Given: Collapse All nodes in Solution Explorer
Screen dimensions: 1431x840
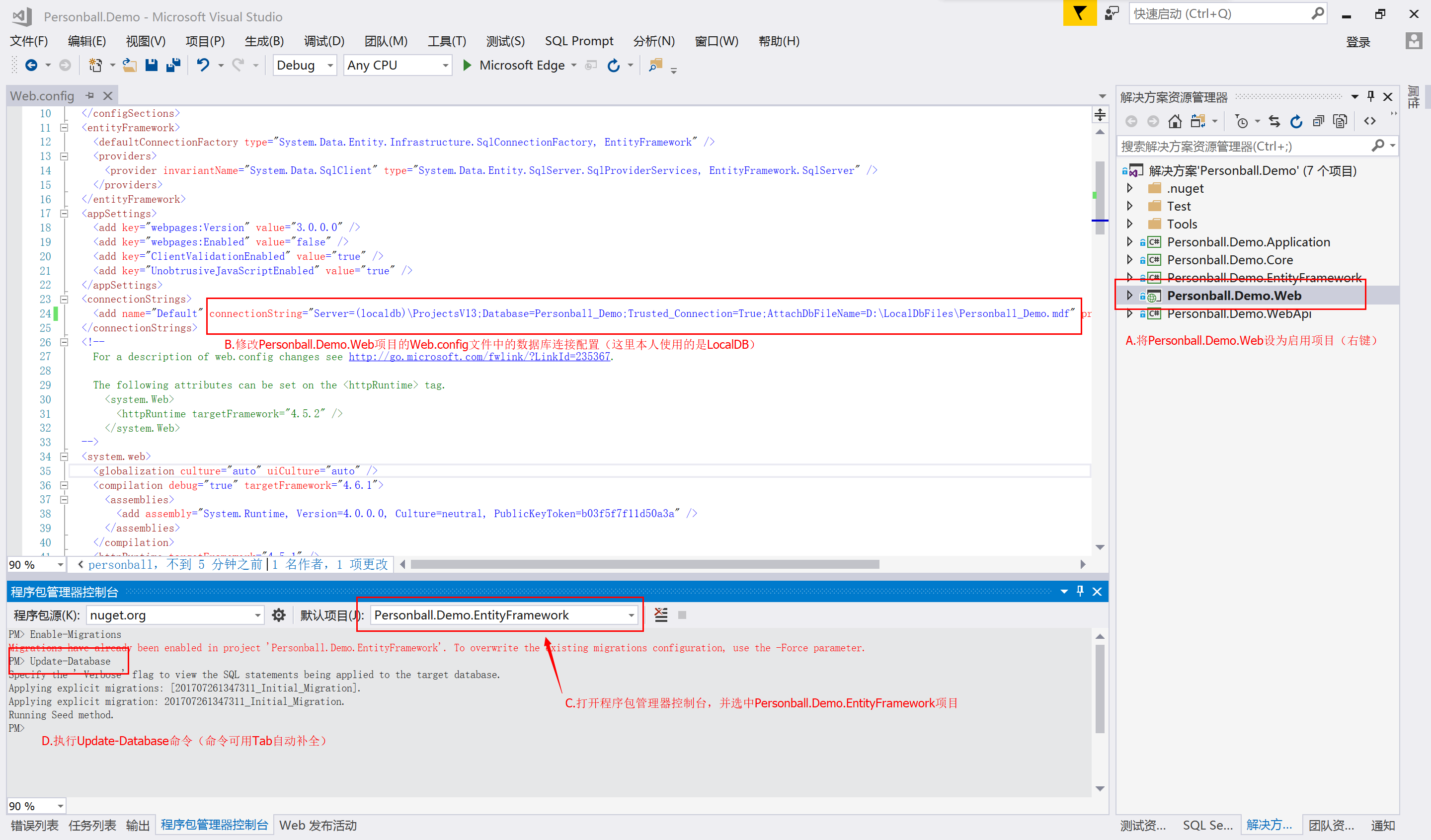Looking at the screenshot, I should pos(1318,121).
